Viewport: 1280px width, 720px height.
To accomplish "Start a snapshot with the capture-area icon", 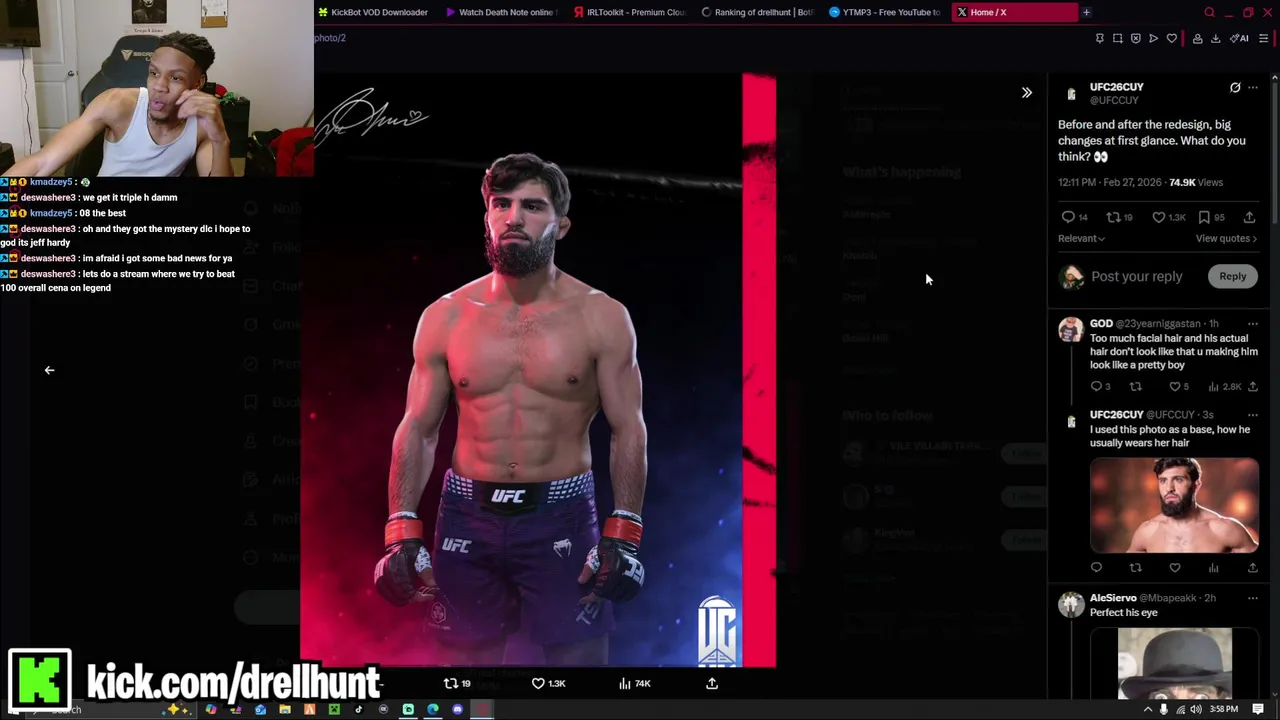I will click(x=1118, y=38).
